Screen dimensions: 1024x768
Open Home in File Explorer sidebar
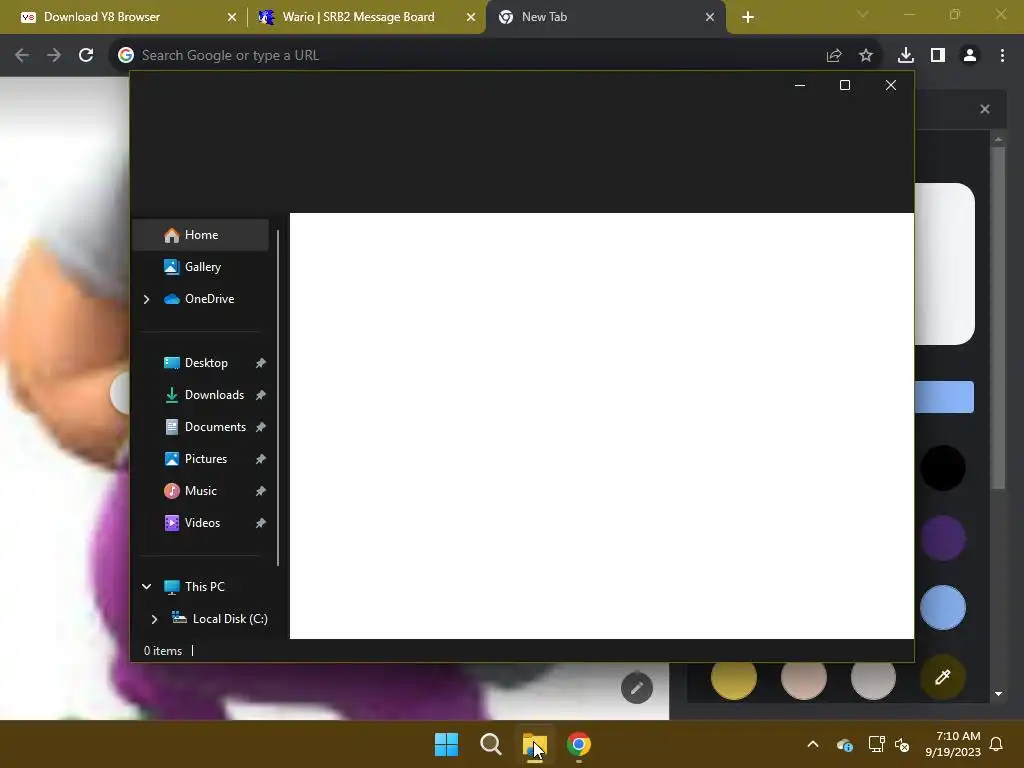(200, 234)
